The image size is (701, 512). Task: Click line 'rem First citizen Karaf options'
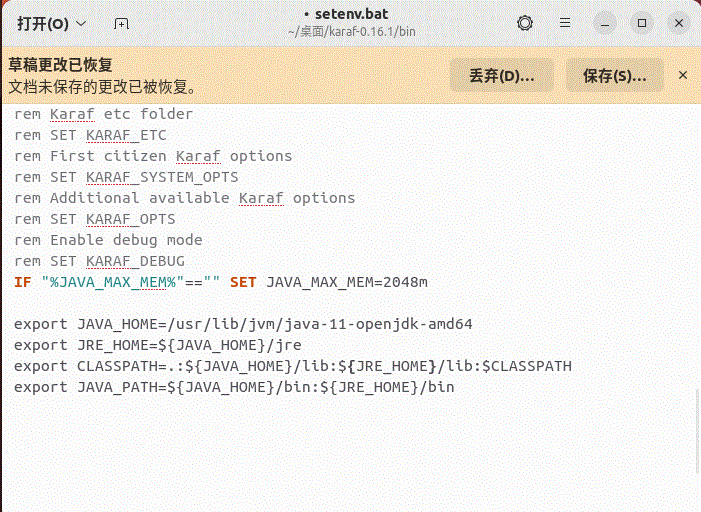(153, 157)
